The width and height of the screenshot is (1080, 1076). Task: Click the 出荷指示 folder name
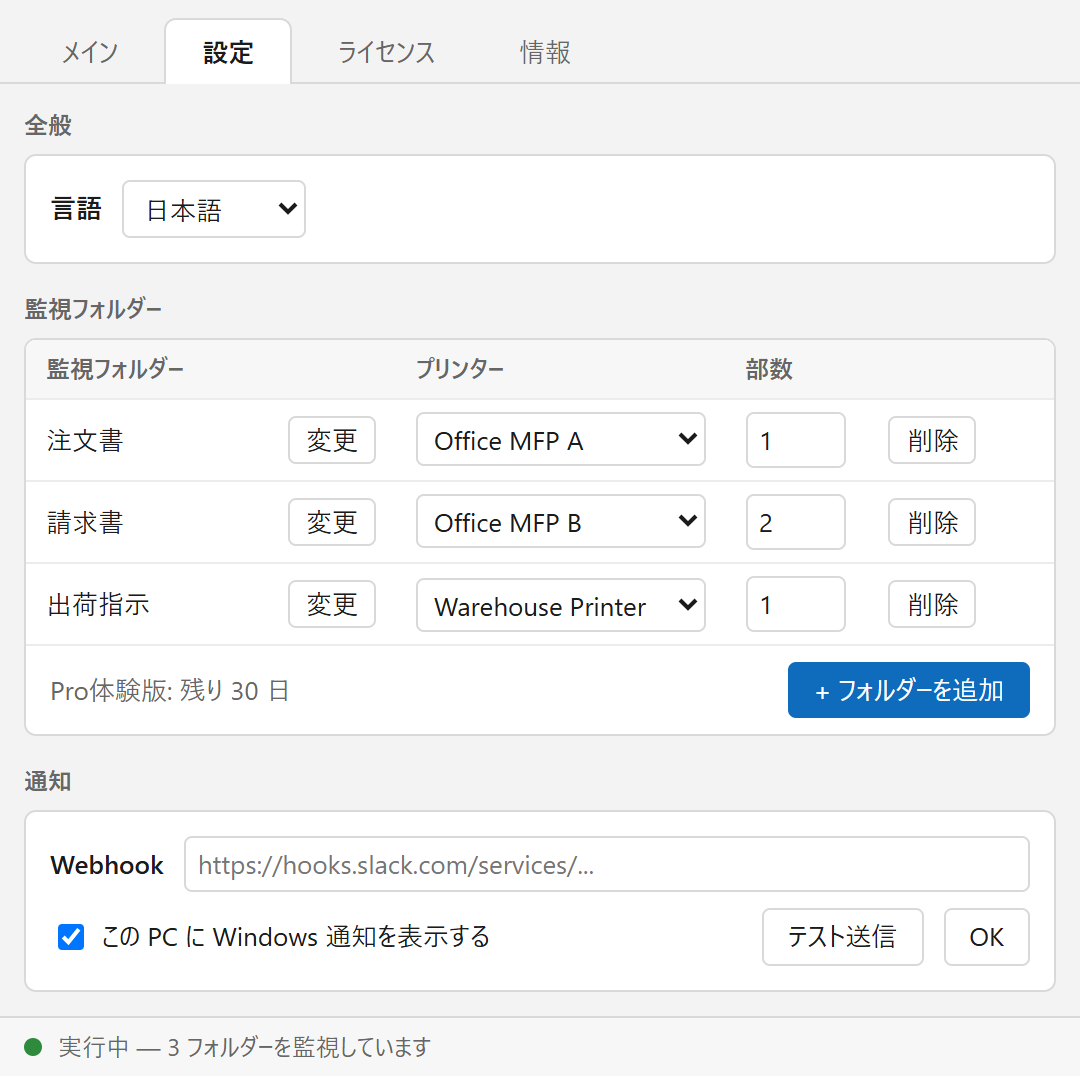[x=98, y=605]
